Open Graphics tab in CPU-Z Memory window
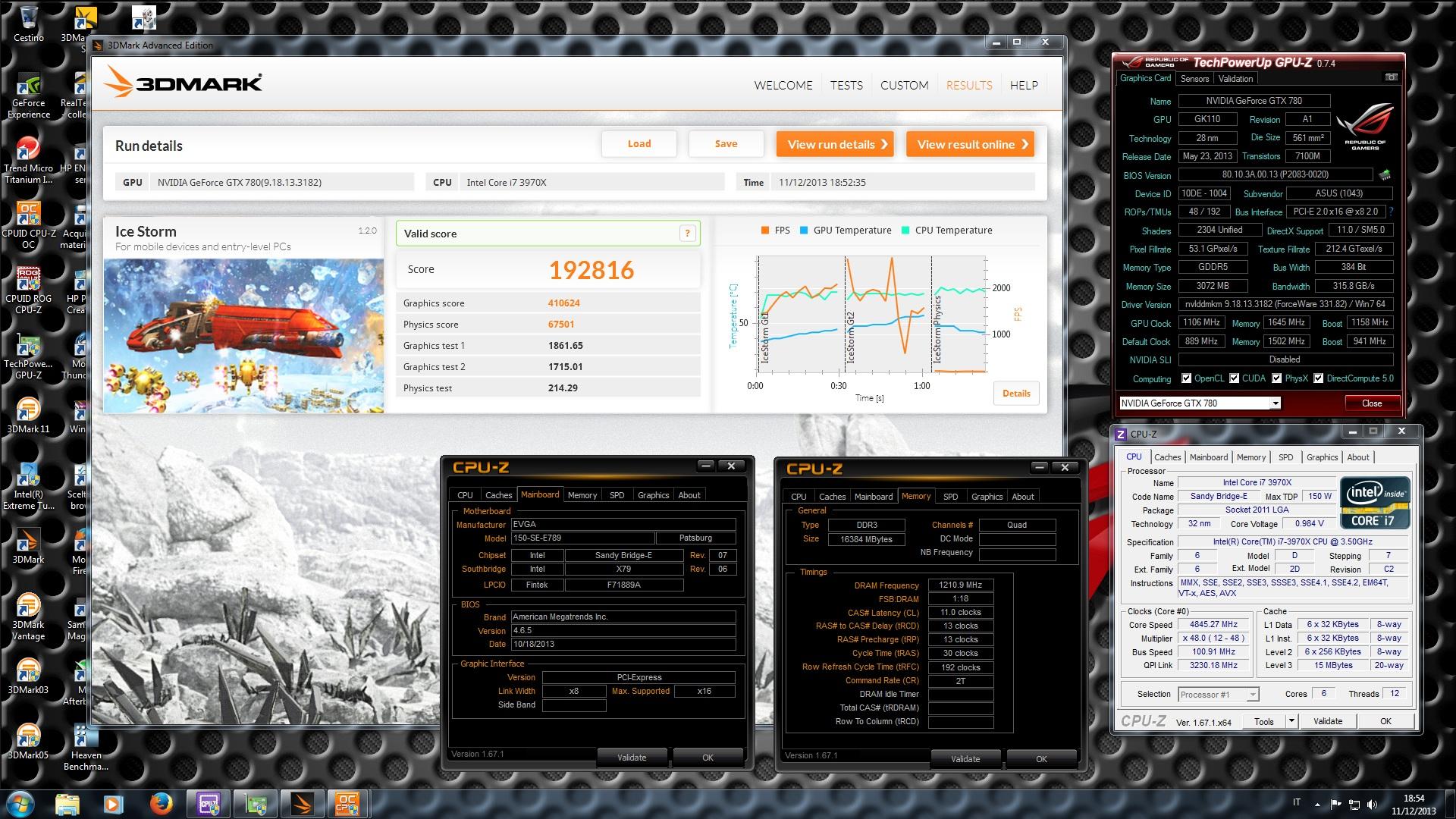Viewport: 1456px width, 819px height. pos(987,497)
